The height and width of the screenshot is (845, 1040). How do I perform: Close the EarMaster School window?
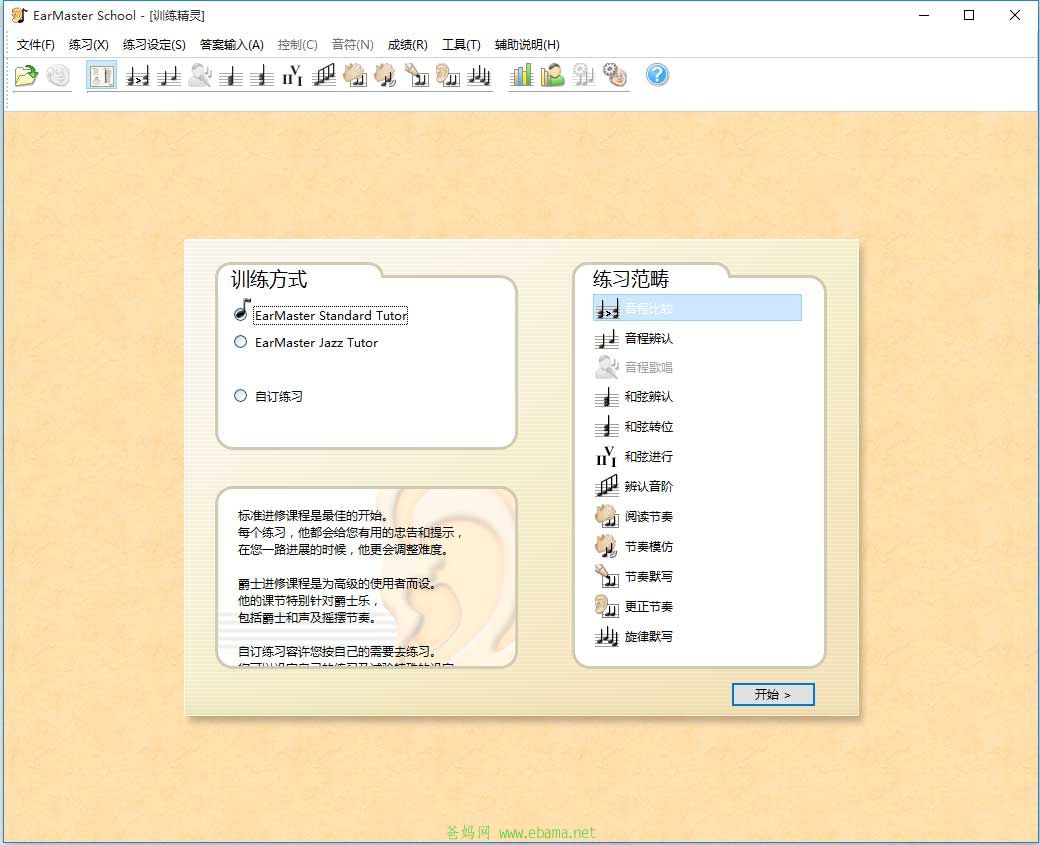click(1015, 15)
